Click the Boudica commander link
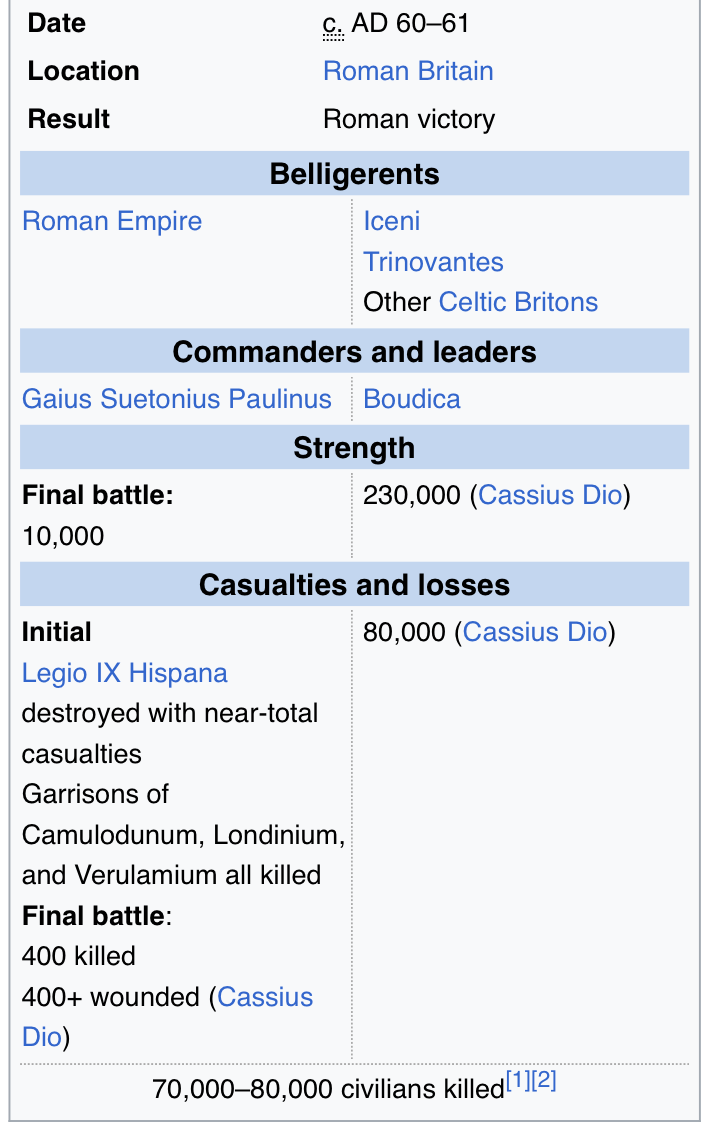 pos(411,398)
